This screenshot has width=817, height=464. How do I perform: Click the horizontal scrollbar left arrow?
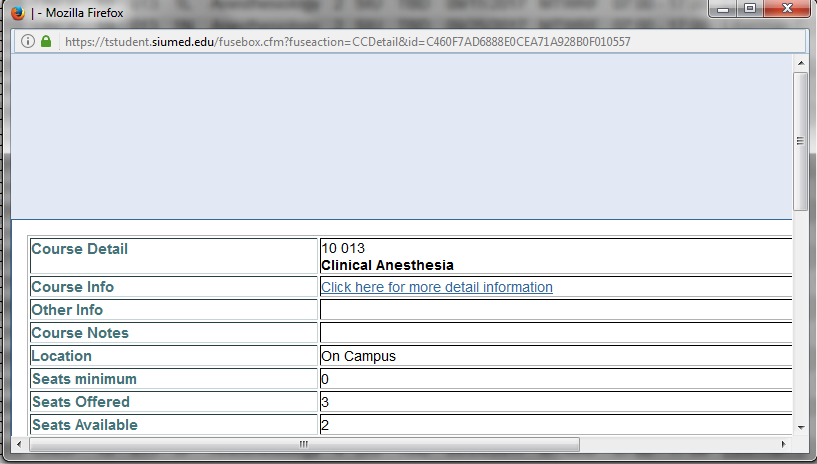18,443
